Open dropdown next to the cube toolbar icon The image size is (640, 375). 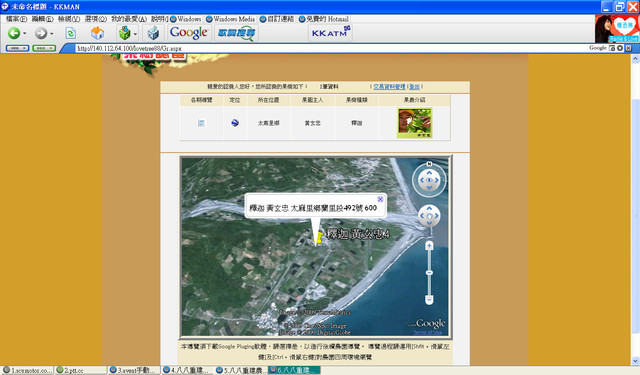135,33
